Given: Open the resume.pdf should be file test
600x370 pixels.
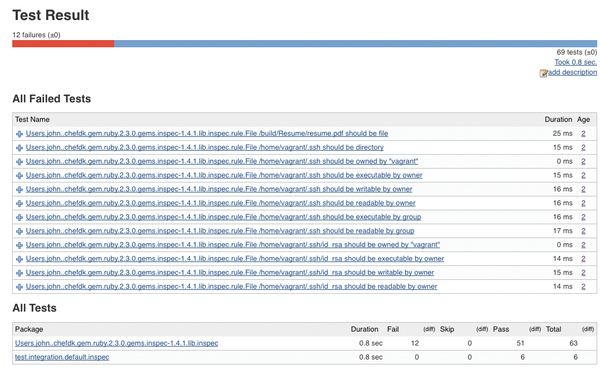Looking at the screenshot, I should pos(207,133).
